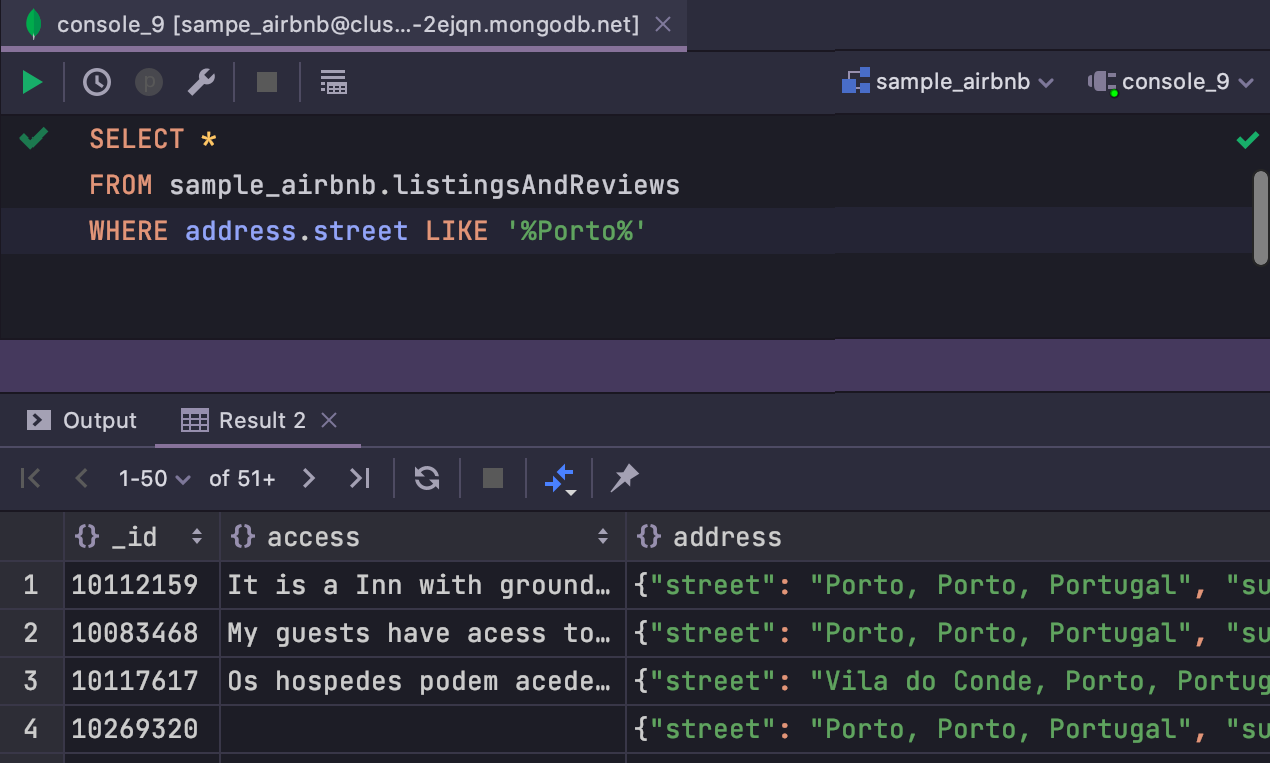Image resolution: width=1270 pixels, height=763 pixels.
Task: Click the Result 2 tab's table icon
Action: point(194,421)
